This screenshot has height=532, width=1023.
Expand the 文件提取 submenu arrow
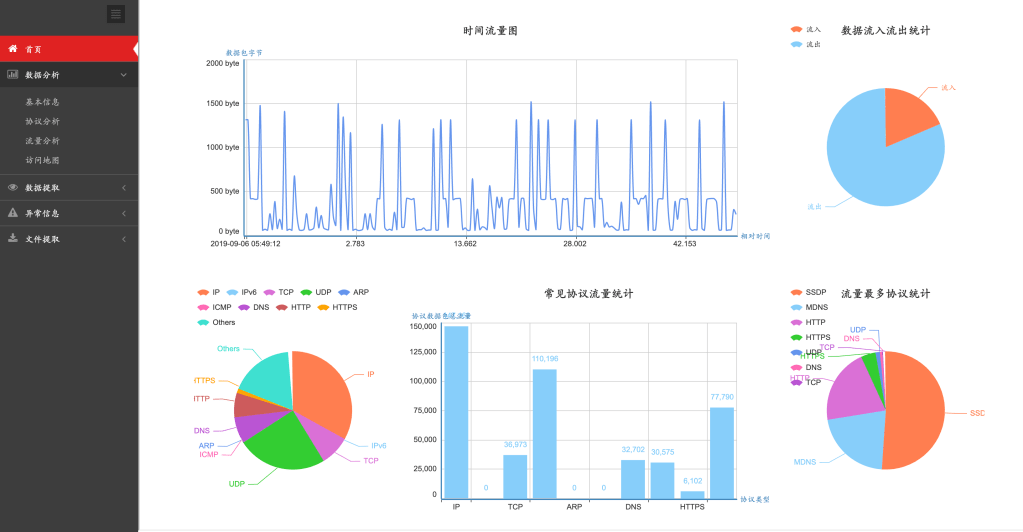click(x=123, y=239)
